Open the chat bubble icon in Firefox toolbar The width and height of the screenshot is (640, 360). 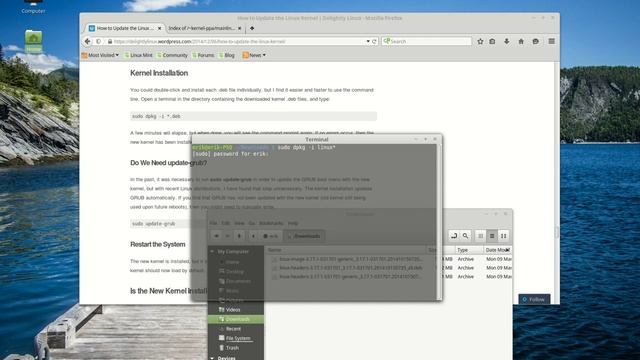(x=536, y=41)
